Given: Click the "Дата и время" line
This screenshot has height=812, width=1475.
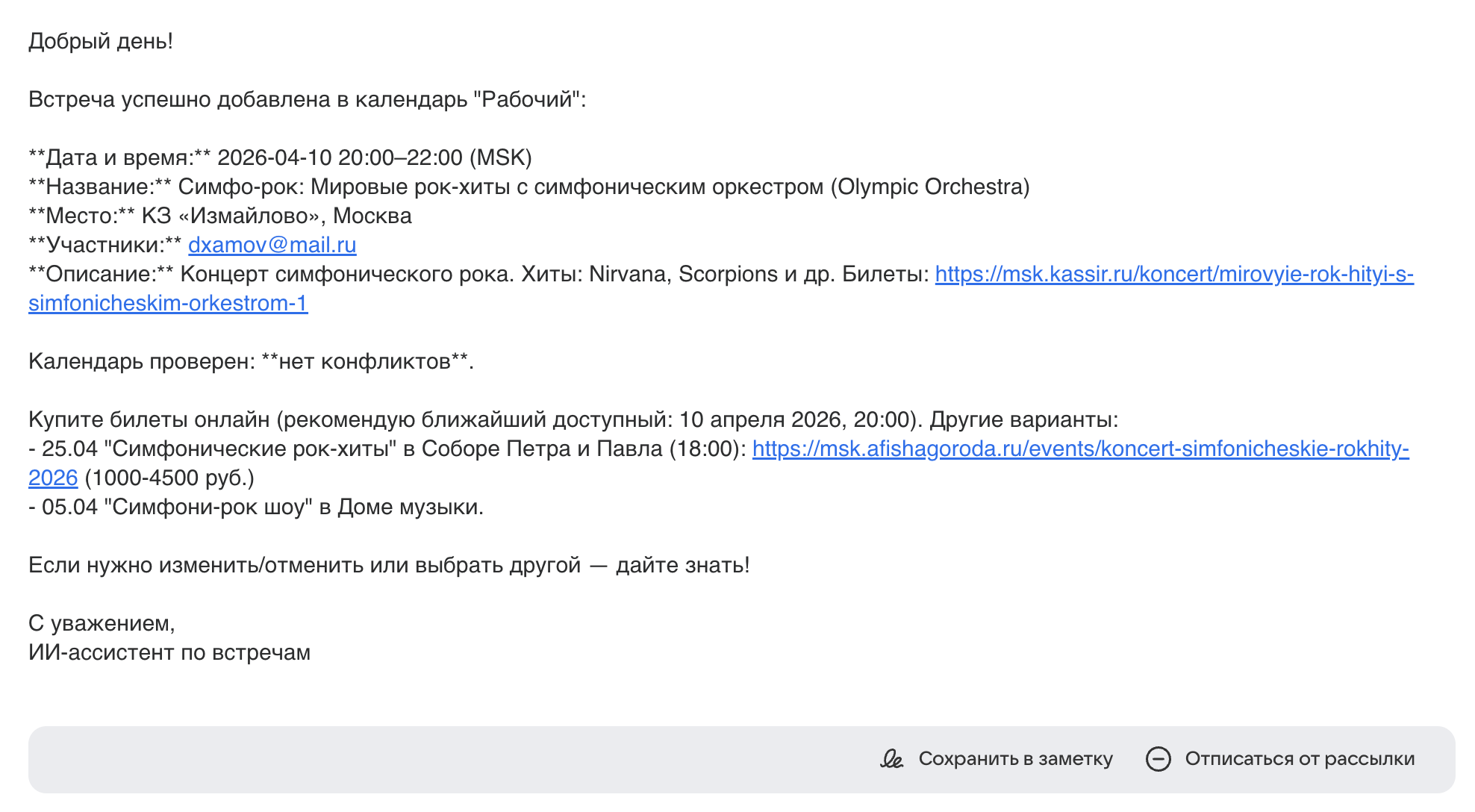Looking at the screenshot, I should pyautogui.click(x=280, y=157).
